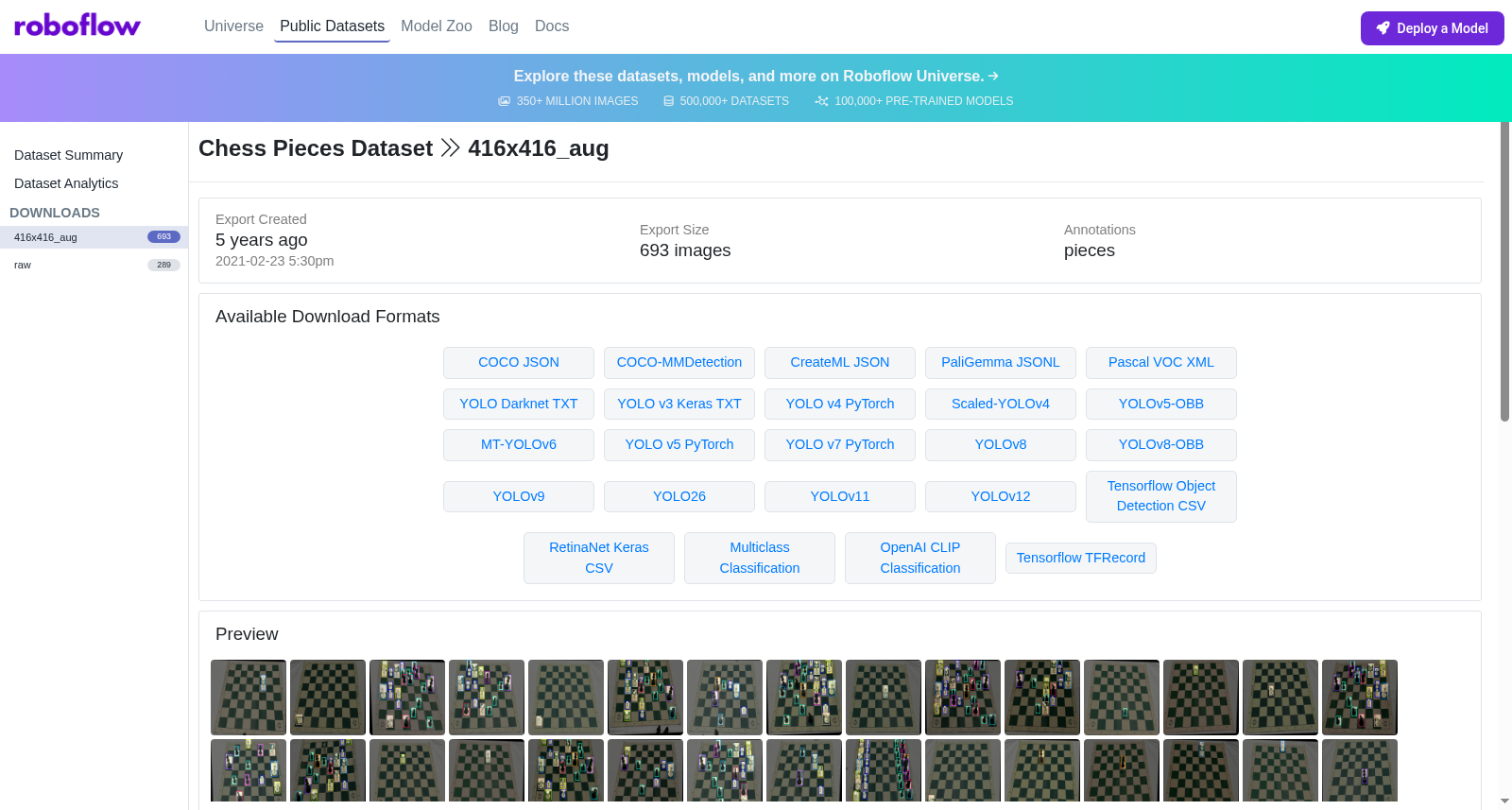Go to Model Zoo
Image resolution: width=1512 pixels, height=810 pixels.
[437, 26]
